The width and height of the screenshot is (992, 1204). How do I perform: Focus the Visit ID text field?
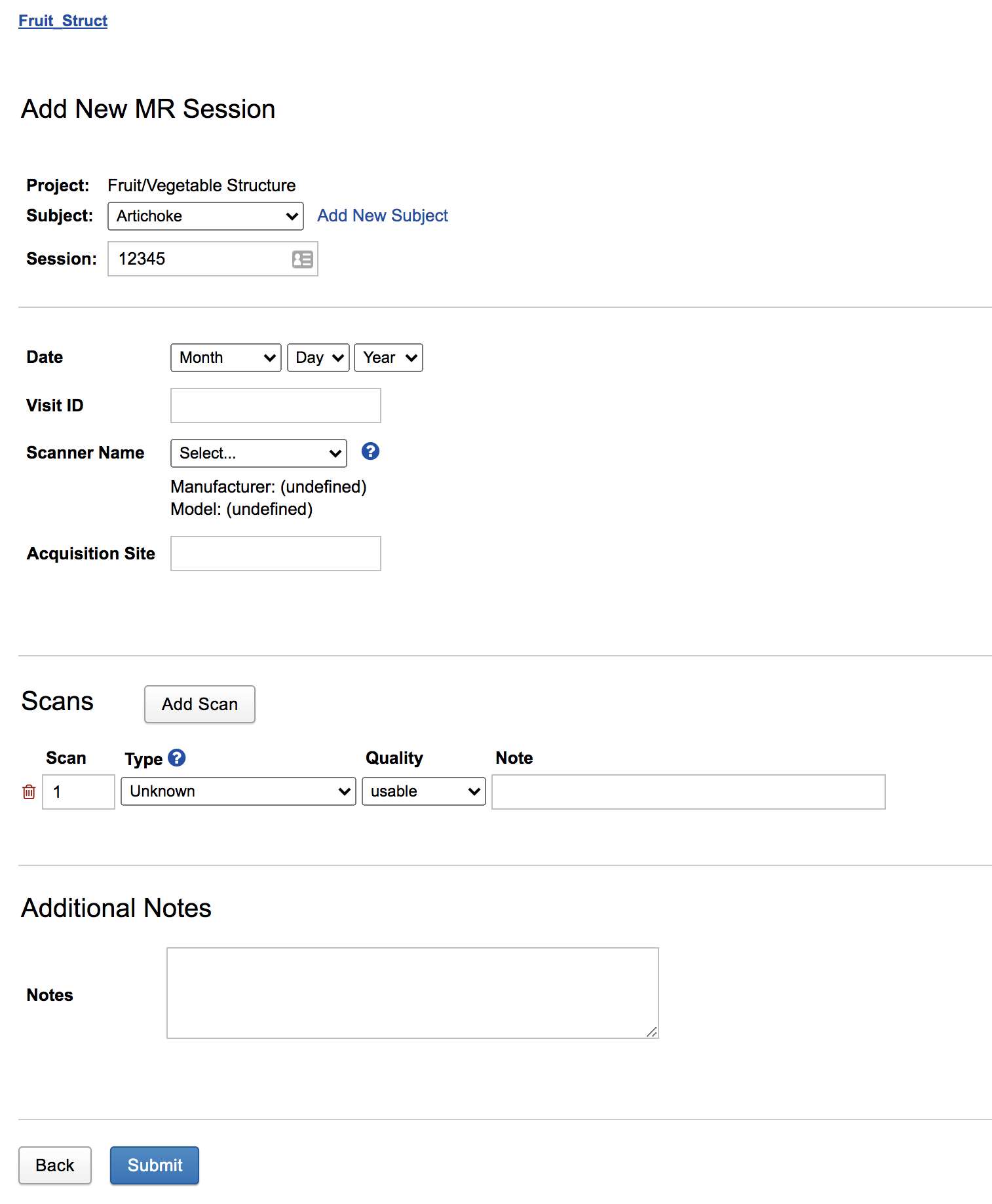pos(275,405)
